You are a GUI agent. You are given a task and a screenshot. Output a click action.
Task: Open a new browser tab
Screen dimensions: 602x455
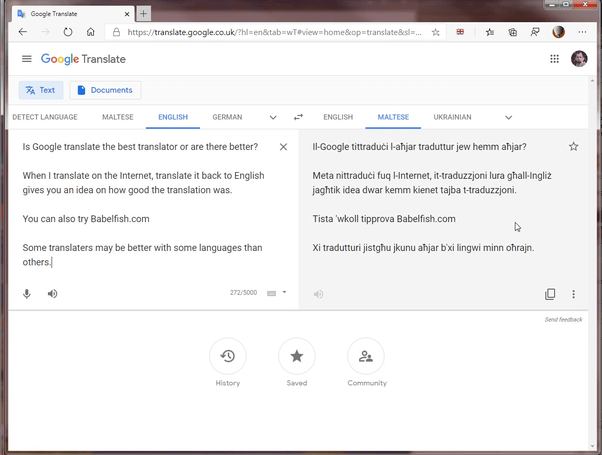[143, 14]
